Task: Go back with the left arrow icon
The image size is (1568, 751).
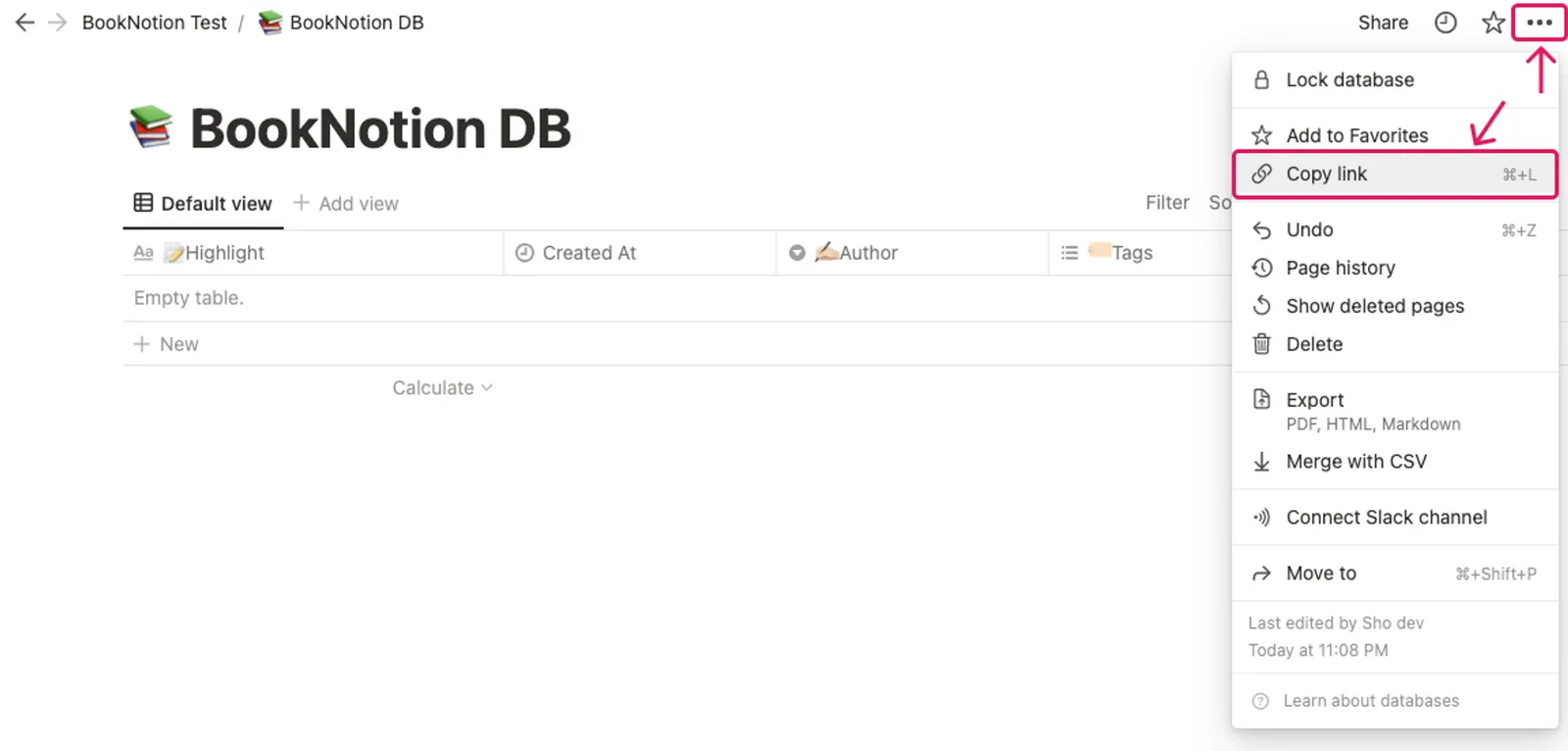Action: [25, 23]
